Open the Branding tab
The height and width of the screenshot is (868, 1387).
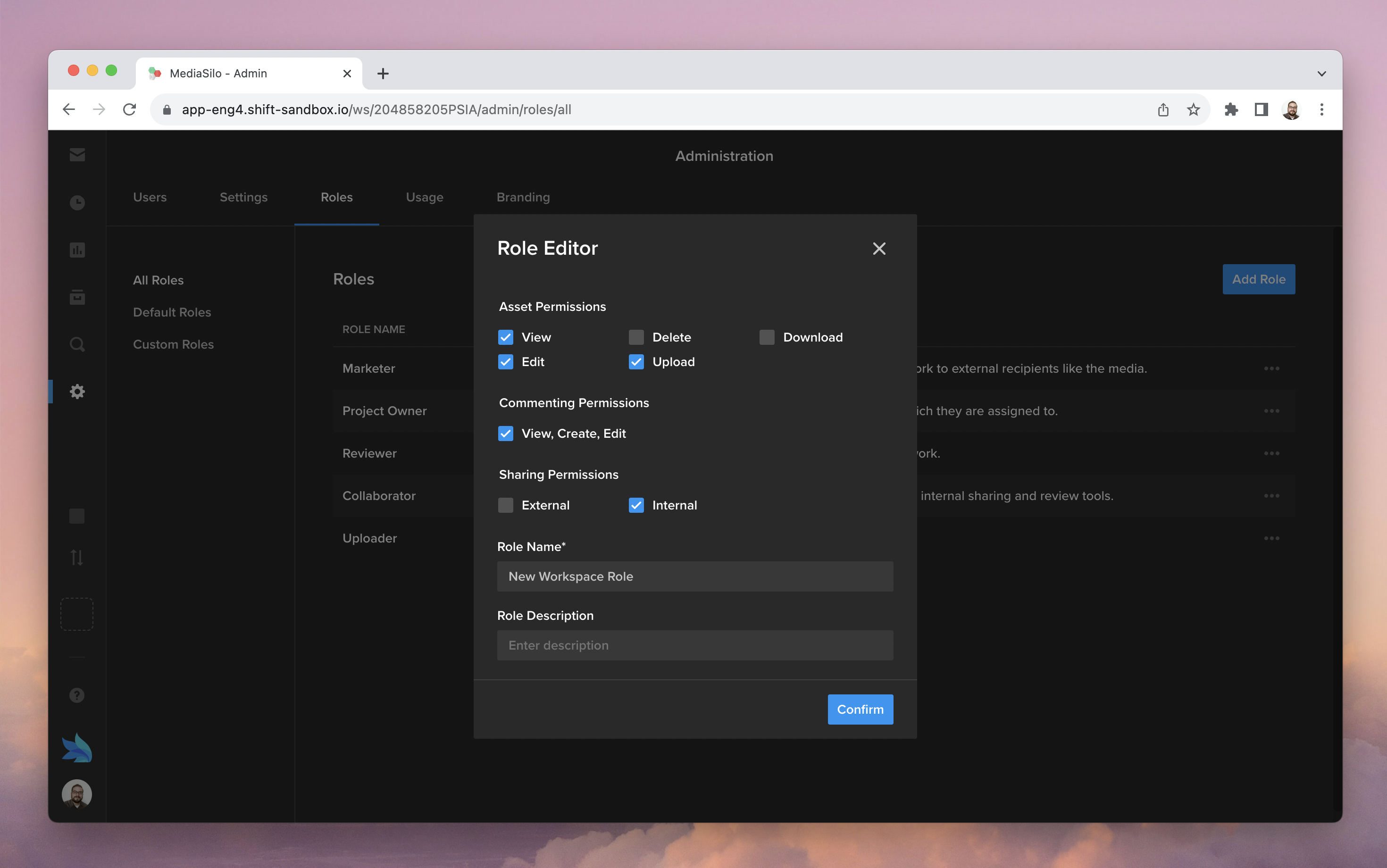[523, 197]
